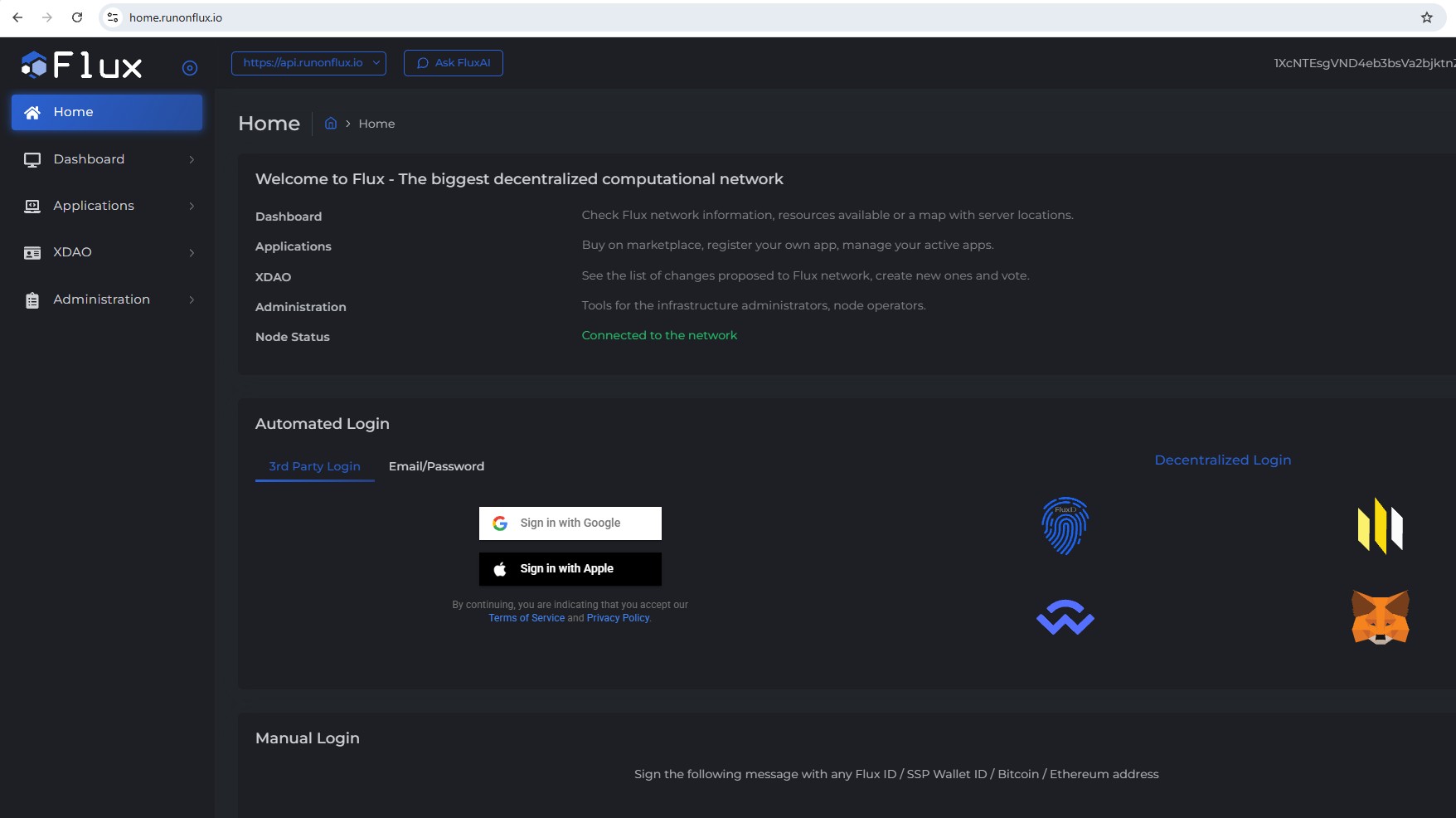The image size is (1456, 818).
Task: Click the Flux logo in sidebar
Action: coord(82,65)
